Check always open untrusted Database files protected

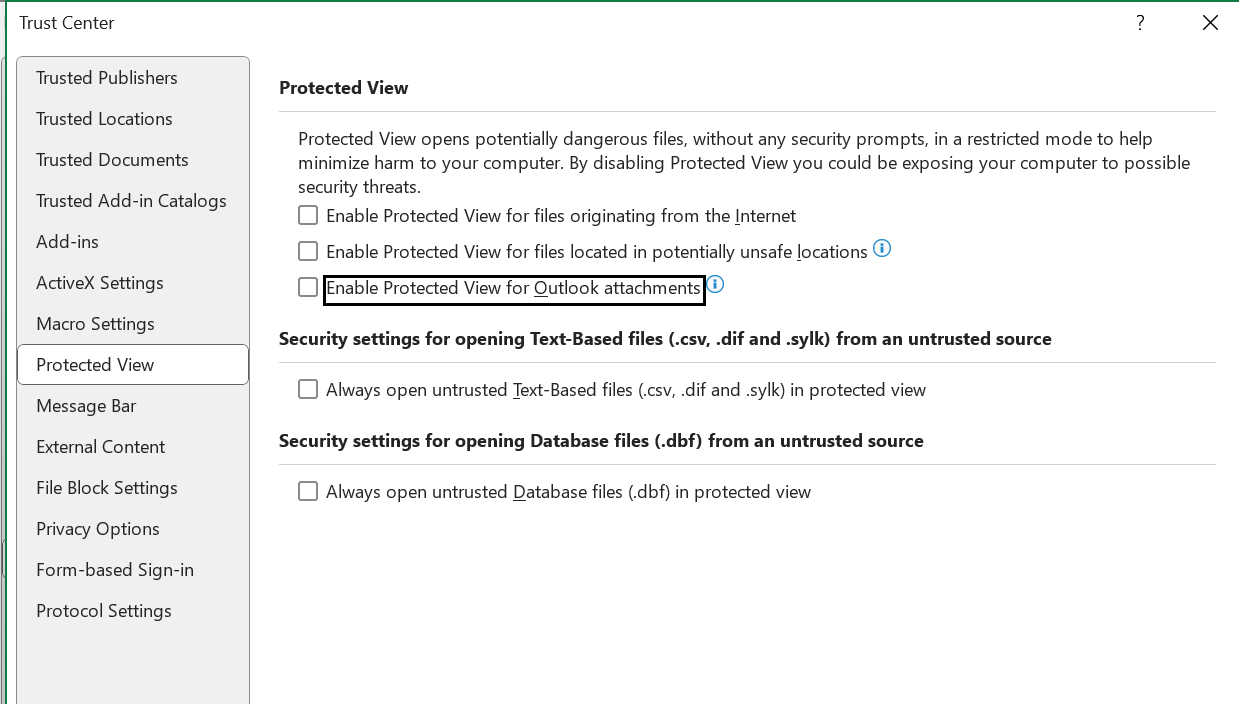click(x=307, y=491)
